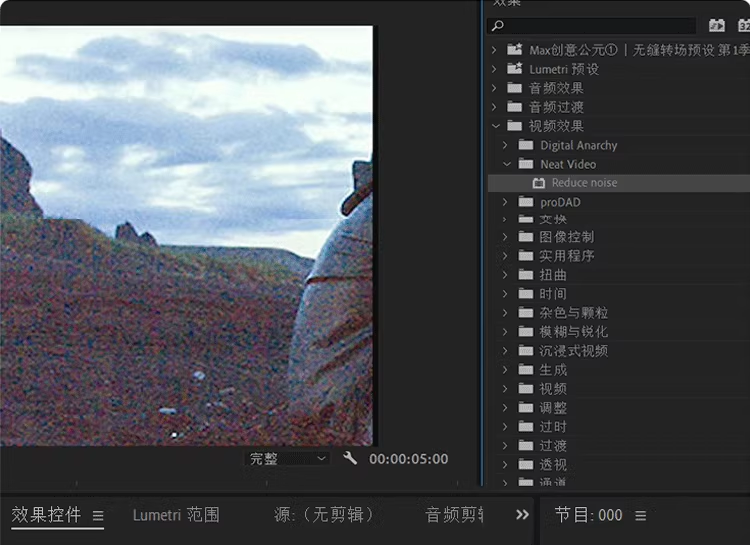Expand the 音频效果 folder

[x=494, y=88]
